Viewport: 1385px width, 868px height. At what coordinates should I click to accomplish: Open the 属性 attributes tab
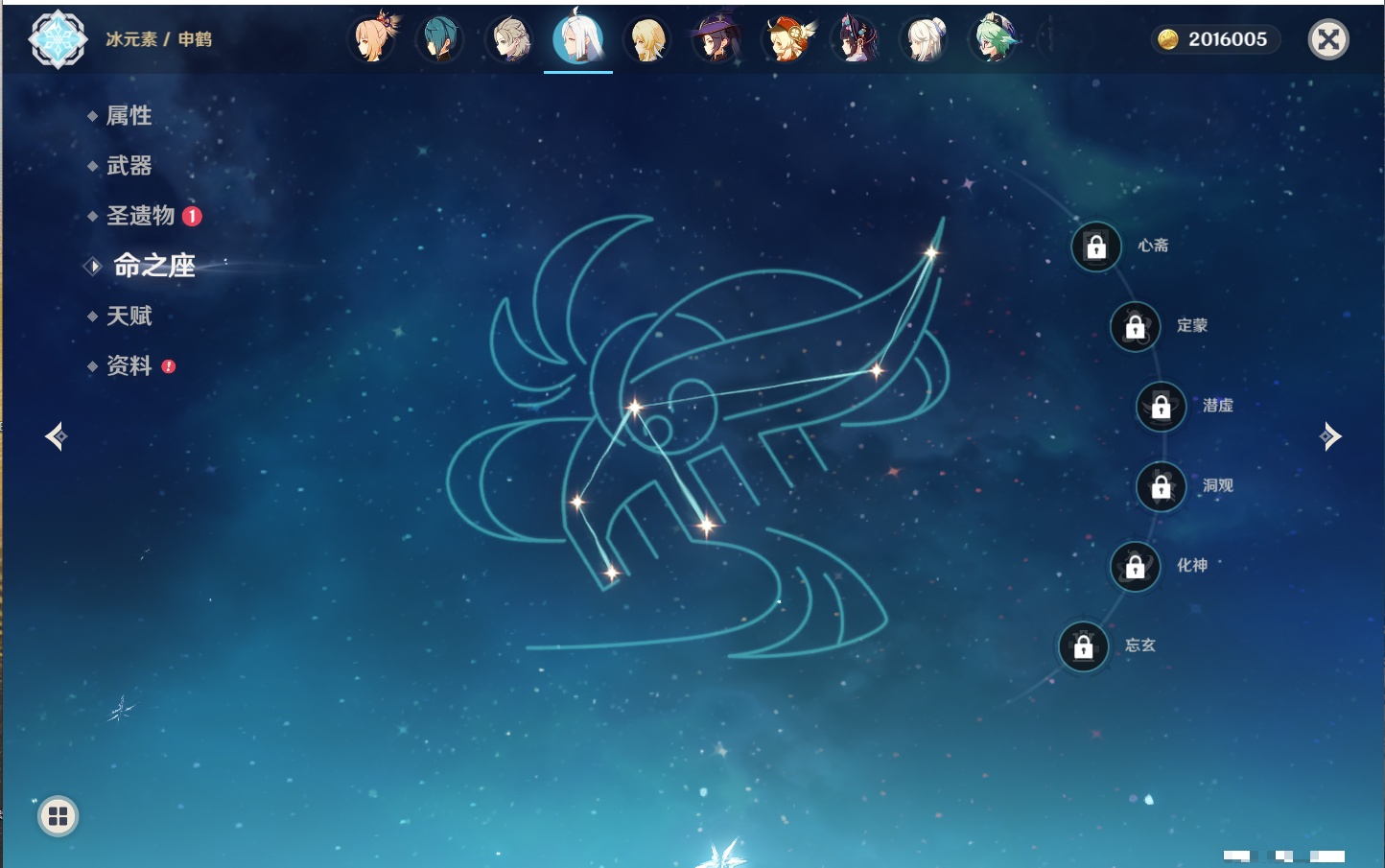click(x=129, y=116)
